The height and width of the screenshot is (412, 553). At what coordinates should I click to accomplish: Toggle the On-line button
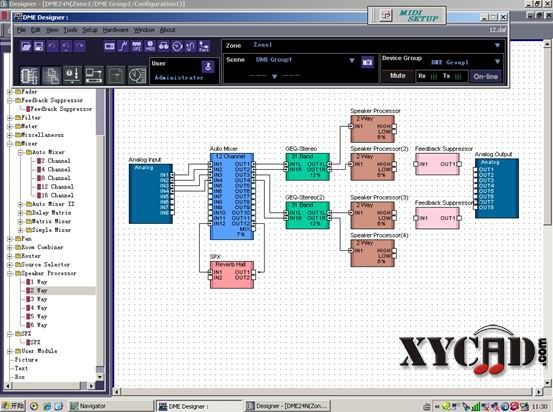[486, 76]
